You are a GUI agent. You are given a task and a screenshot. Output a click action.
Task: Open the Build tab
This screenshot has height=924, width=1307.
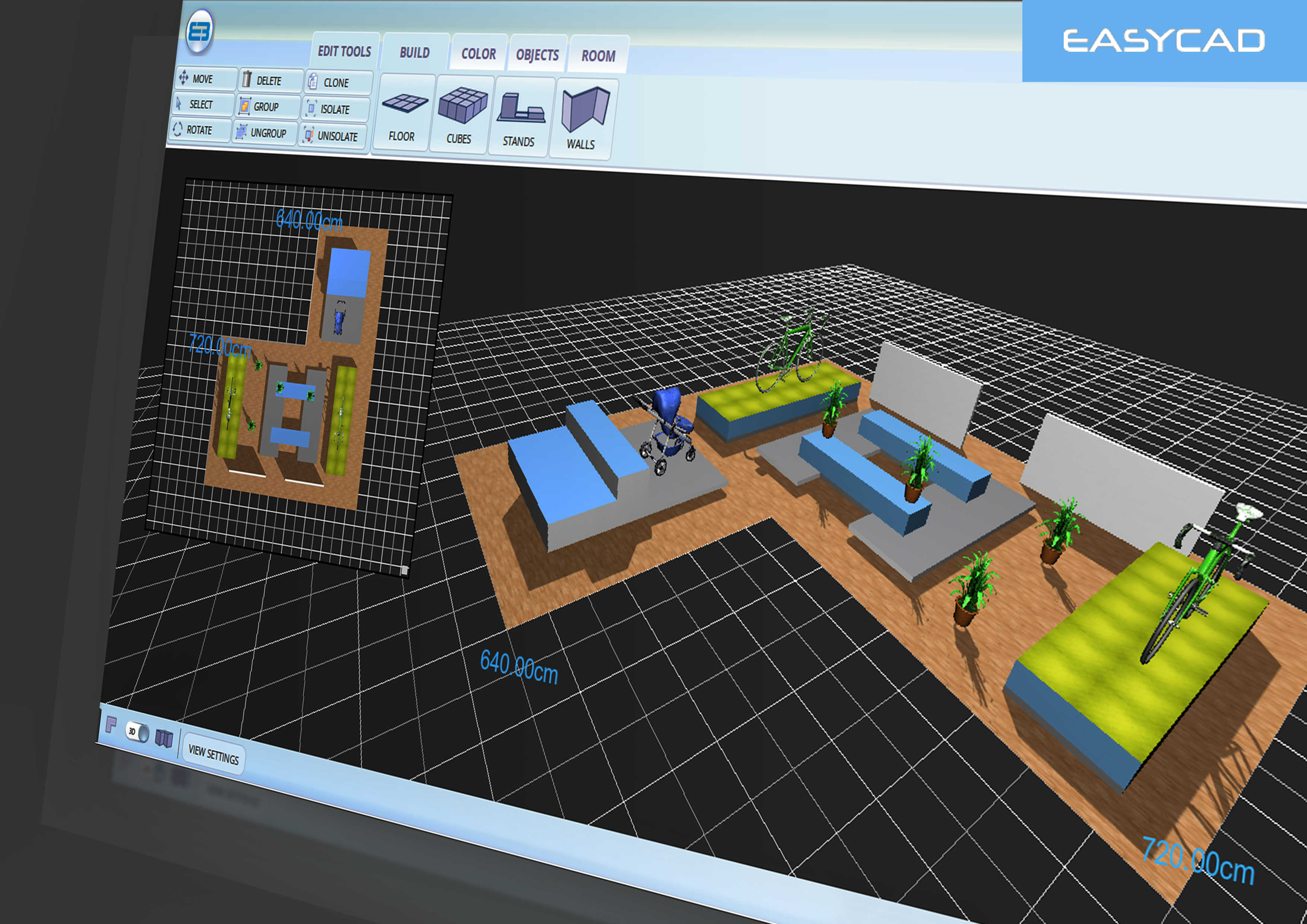(415, 53)
